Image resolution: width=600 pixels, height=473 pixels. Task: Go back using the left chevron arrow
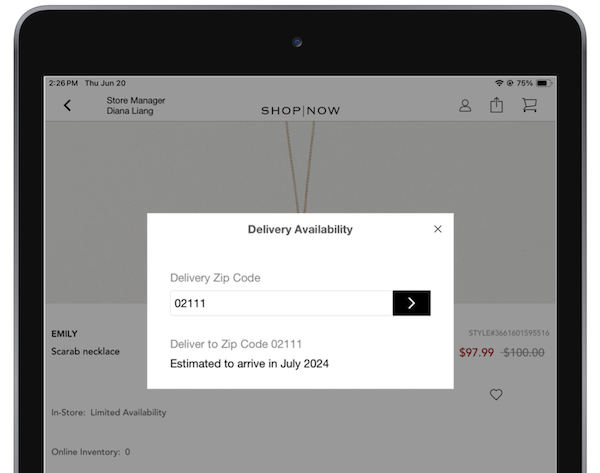click(67, 105)
